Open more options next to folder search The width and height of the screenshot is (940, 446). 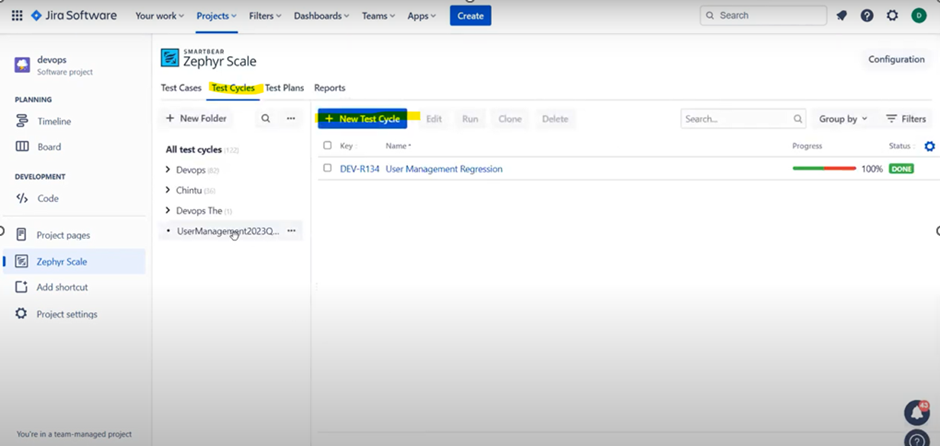point(291,118)
